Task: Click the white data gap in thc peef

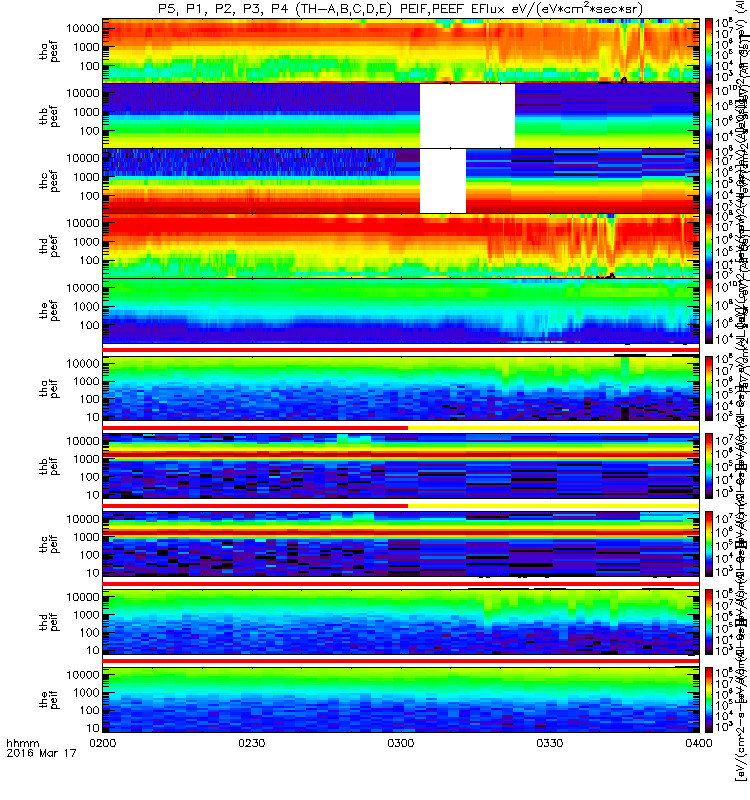Action: point(443,181)
